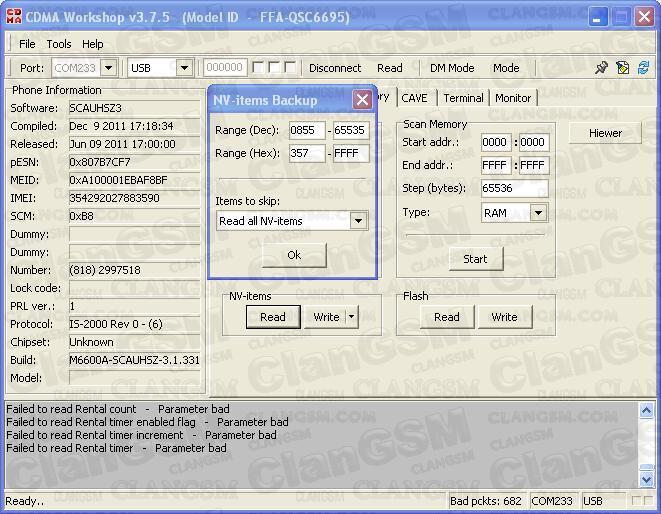Switch to the CAVE tab

point(414,98)
